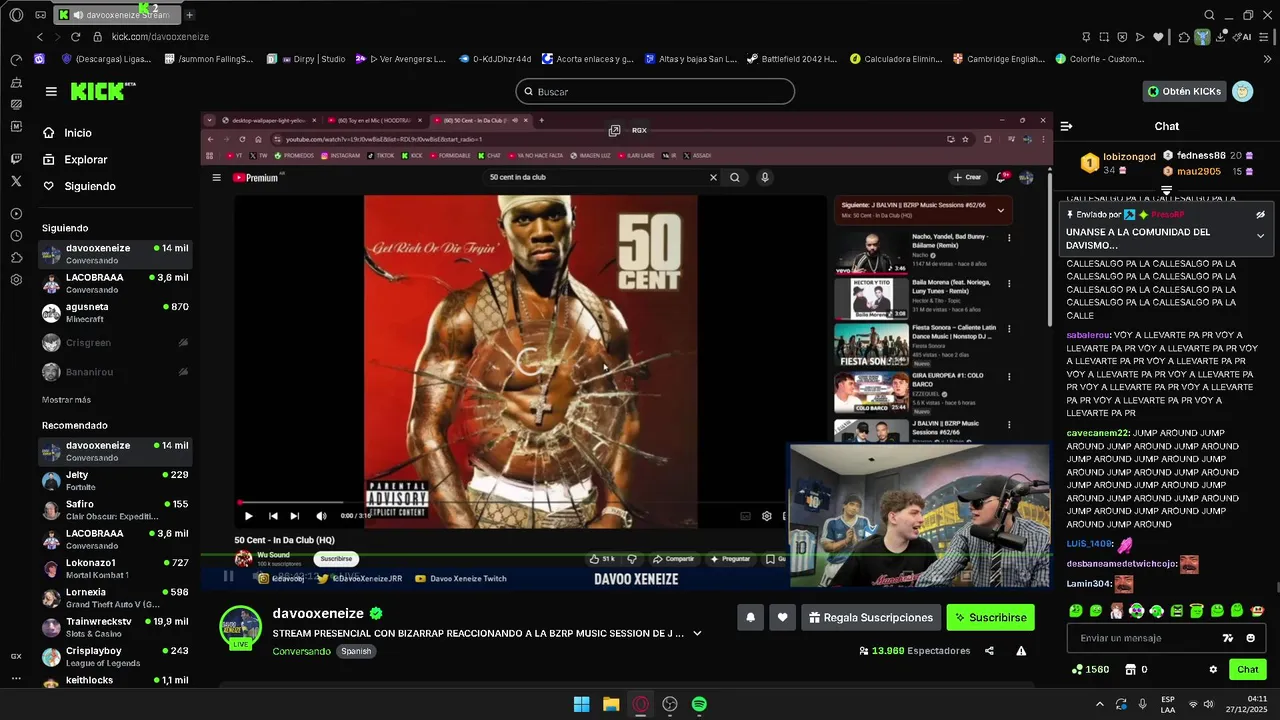Open LACOBRAAA in Siguiendo list
1280x720 pixels.
click(x=115, y=283)
